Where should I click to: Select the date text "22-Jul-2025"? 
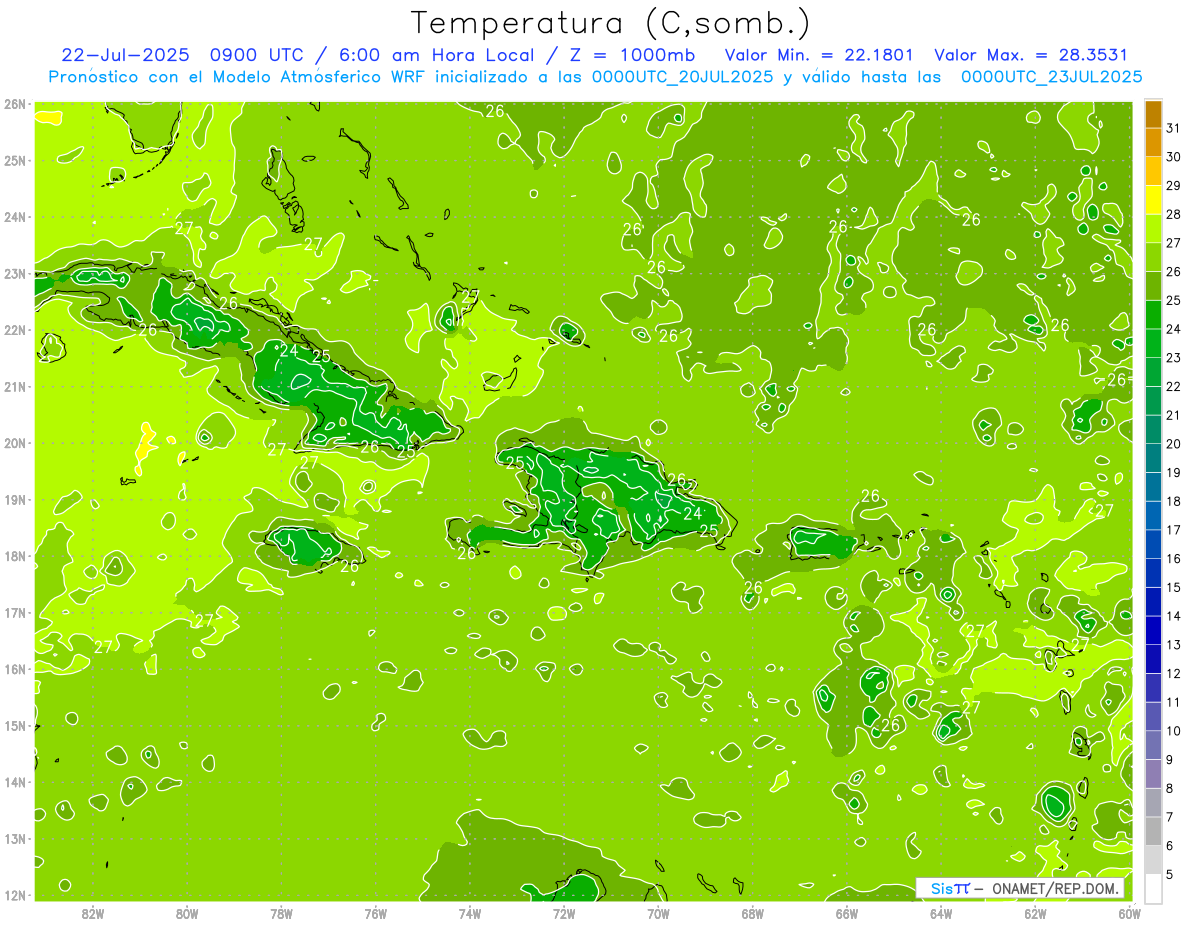click(125, 55)
